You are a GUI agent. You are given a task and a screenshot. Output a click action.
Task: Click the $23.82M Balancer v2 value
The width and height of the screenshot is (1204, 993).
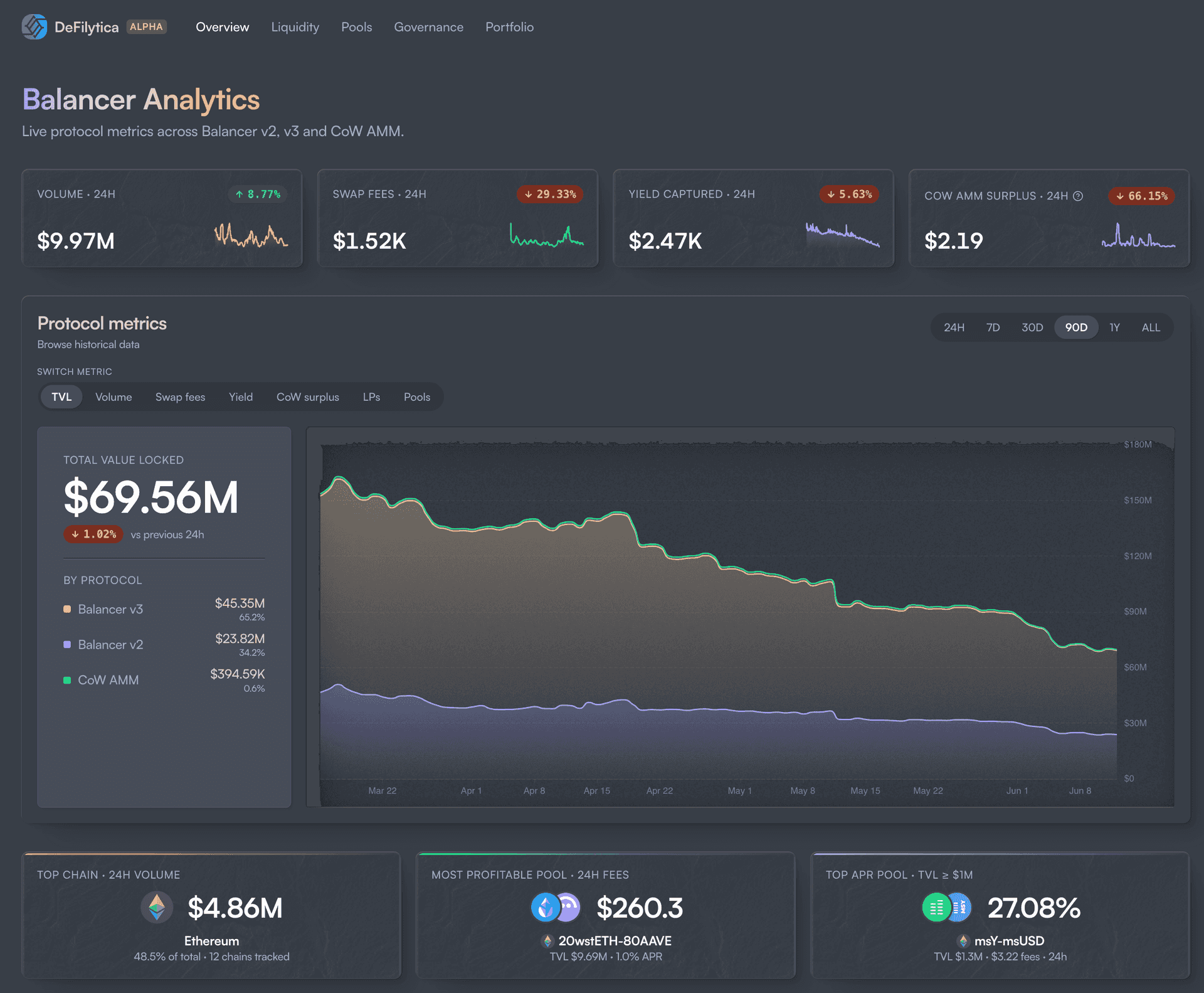pos(240,639)
